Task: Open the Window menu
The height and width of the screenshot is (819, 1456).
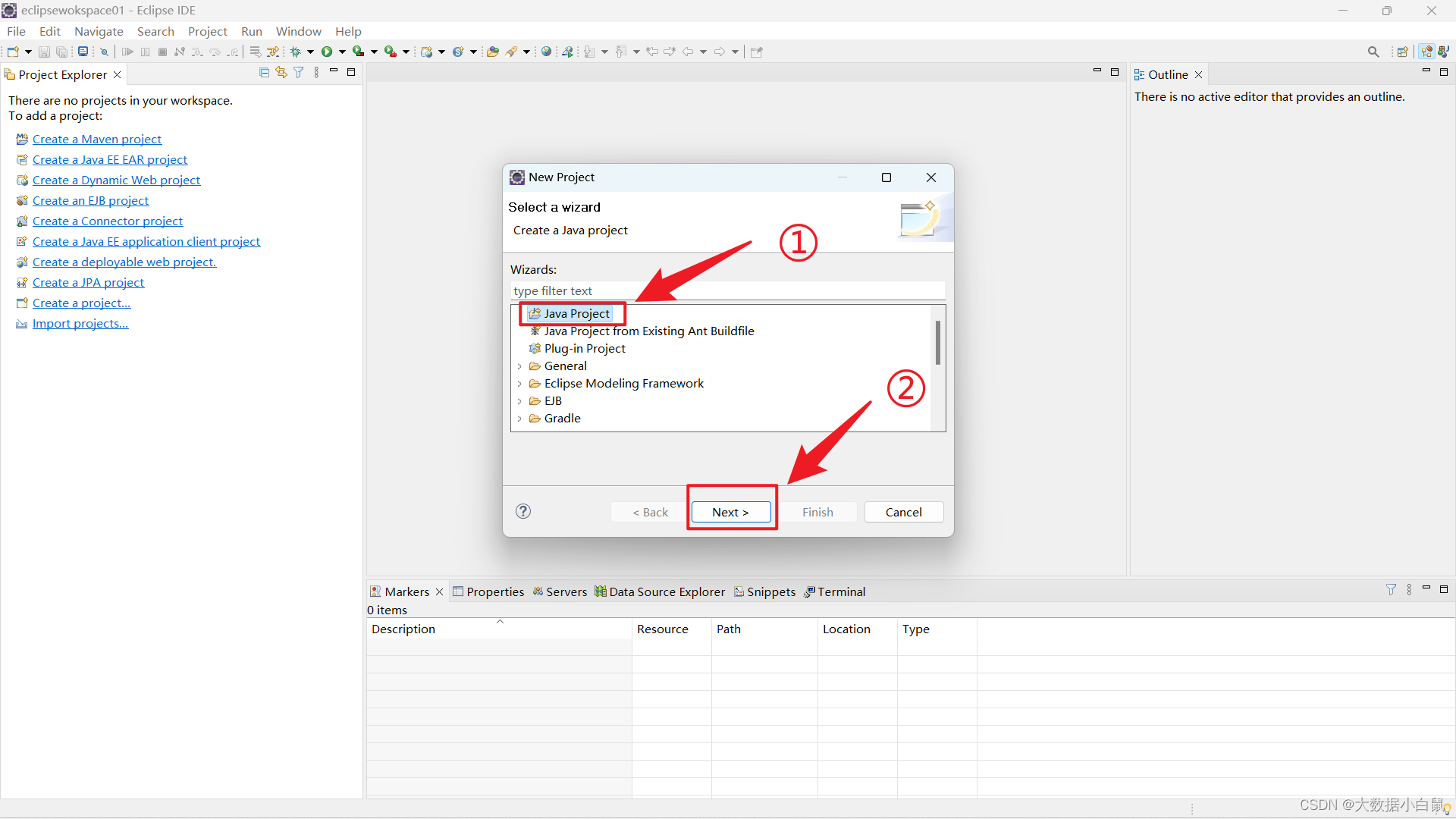Action: click(298, 31)
